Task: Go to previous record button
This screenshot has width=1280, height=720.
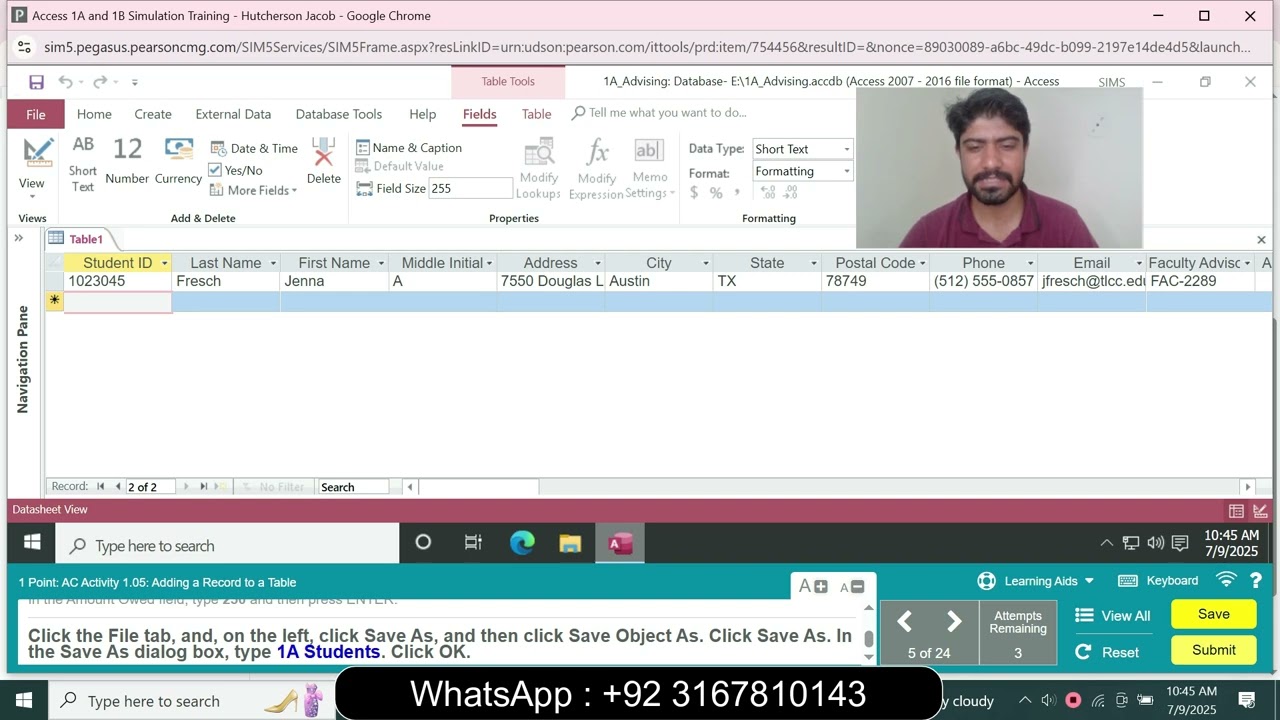Action: [118, 487]
